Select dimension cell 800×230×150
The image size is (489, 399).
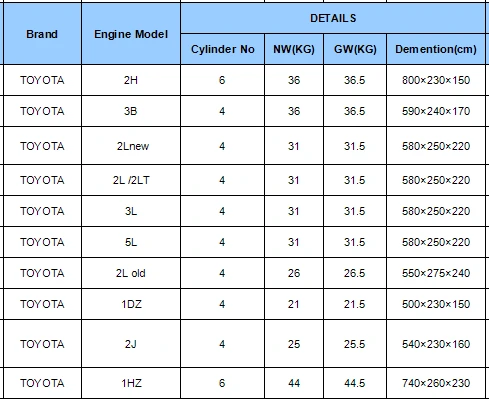click(436, 80)
